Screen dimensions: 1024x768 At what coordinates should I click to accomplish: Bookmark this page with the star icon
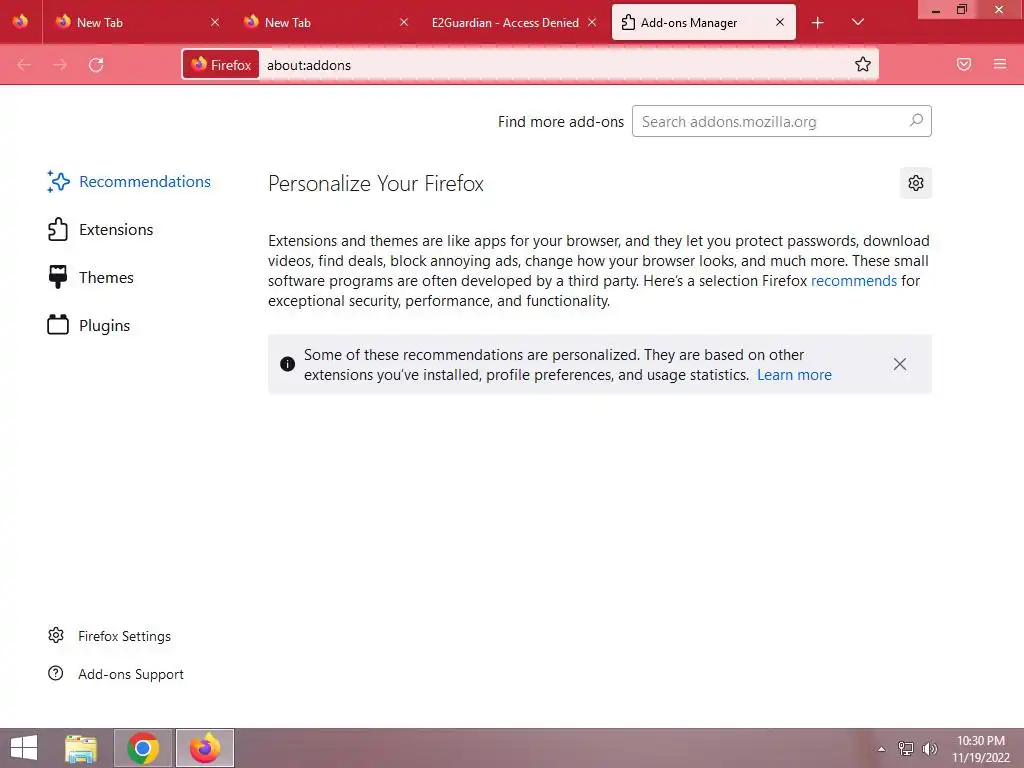(863, 65)
